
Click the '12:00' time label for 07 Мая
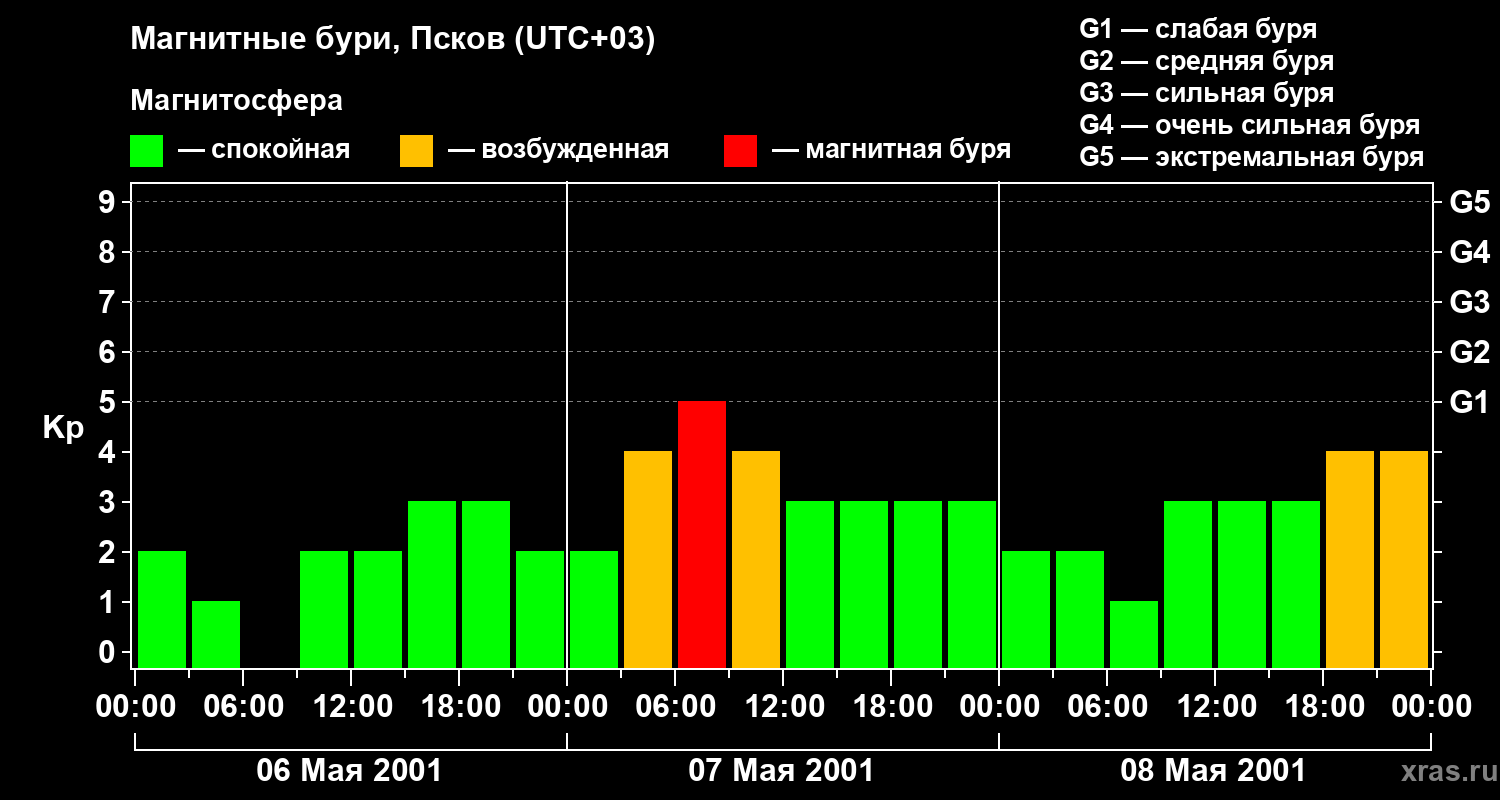tap(783, 707)
